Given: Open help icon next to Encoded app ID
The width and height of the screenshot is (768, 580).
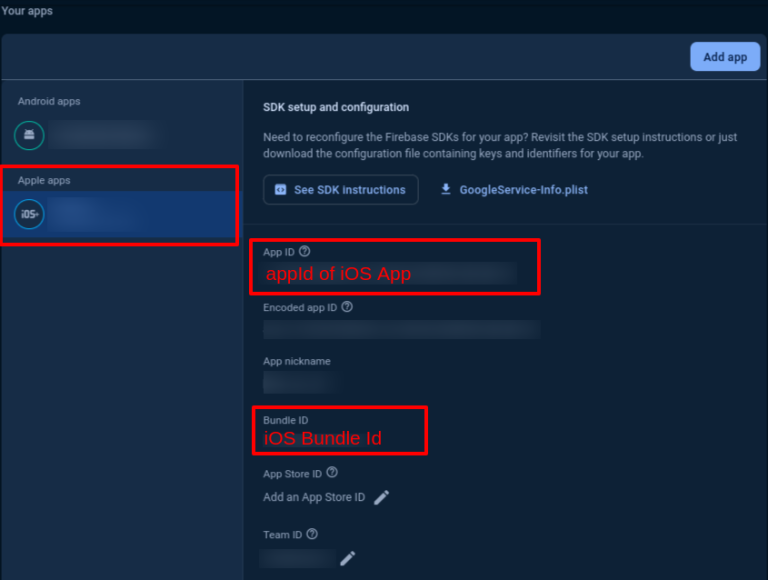Looking at the screenshot, I should 347,307.
